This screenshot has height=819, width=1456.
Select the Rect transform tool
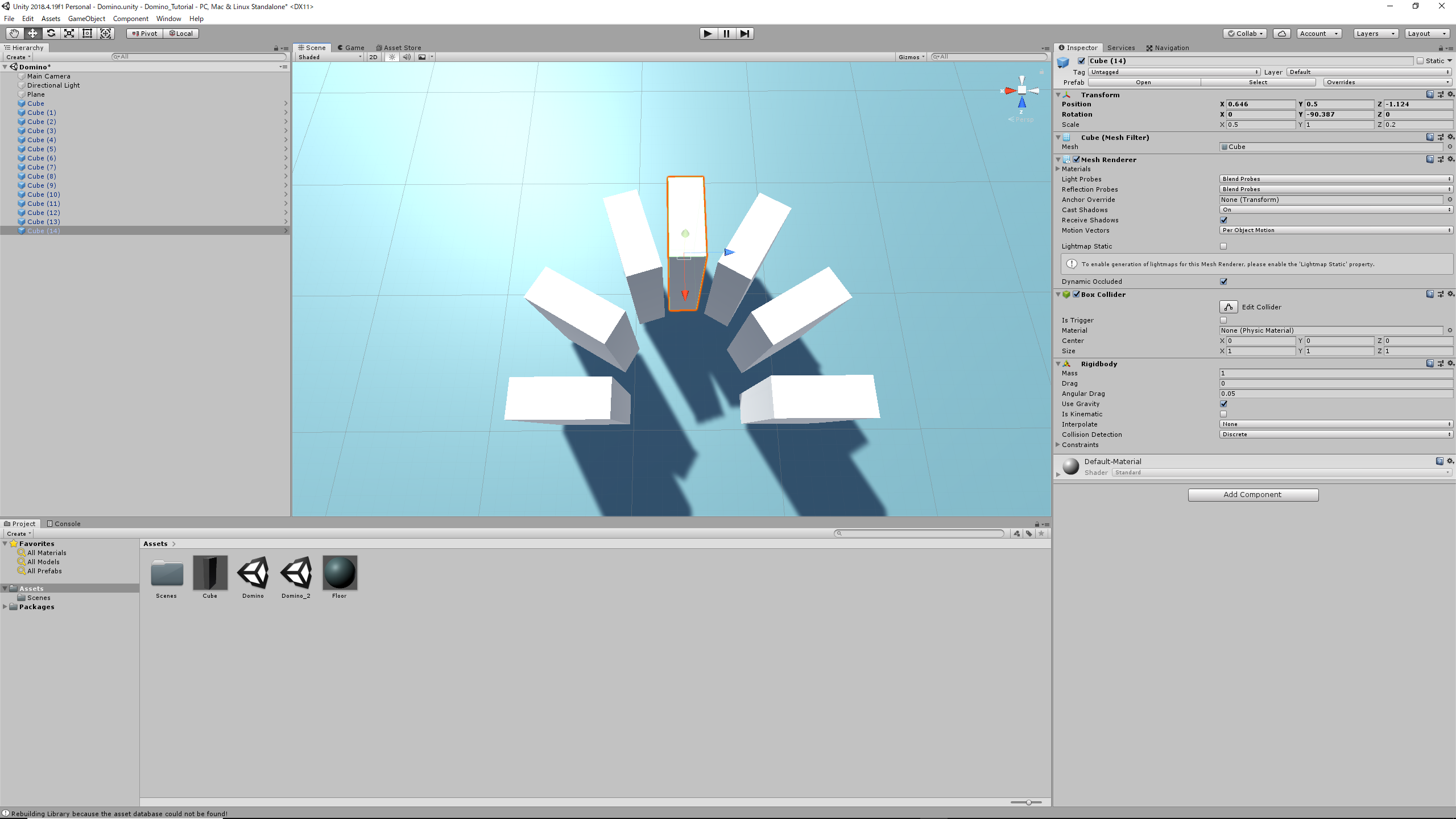pyautogui.click(x=88, y=34)
